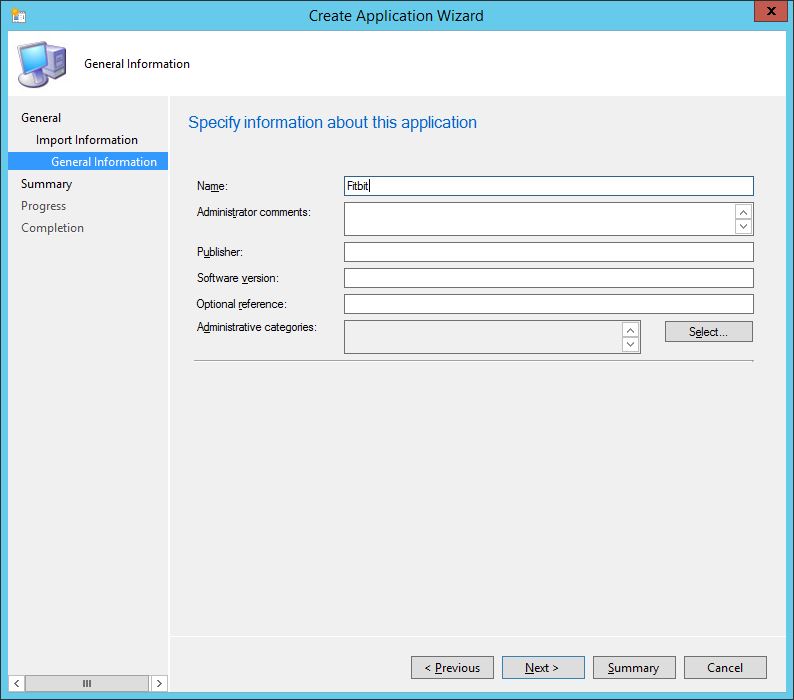Click the 'Create Application Wizard' title text

click(x=396, y=16)
